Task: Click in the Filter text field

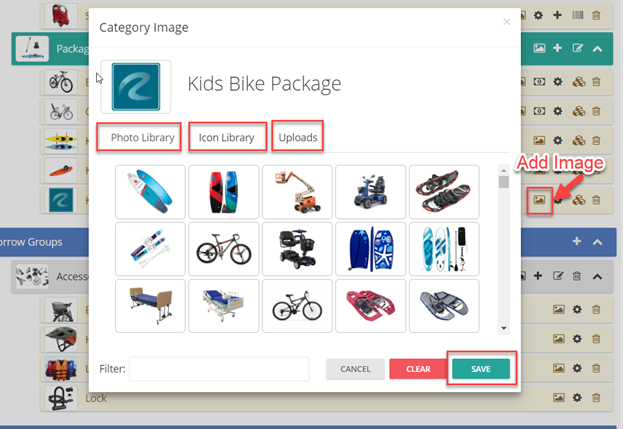Action: point(219,369)
